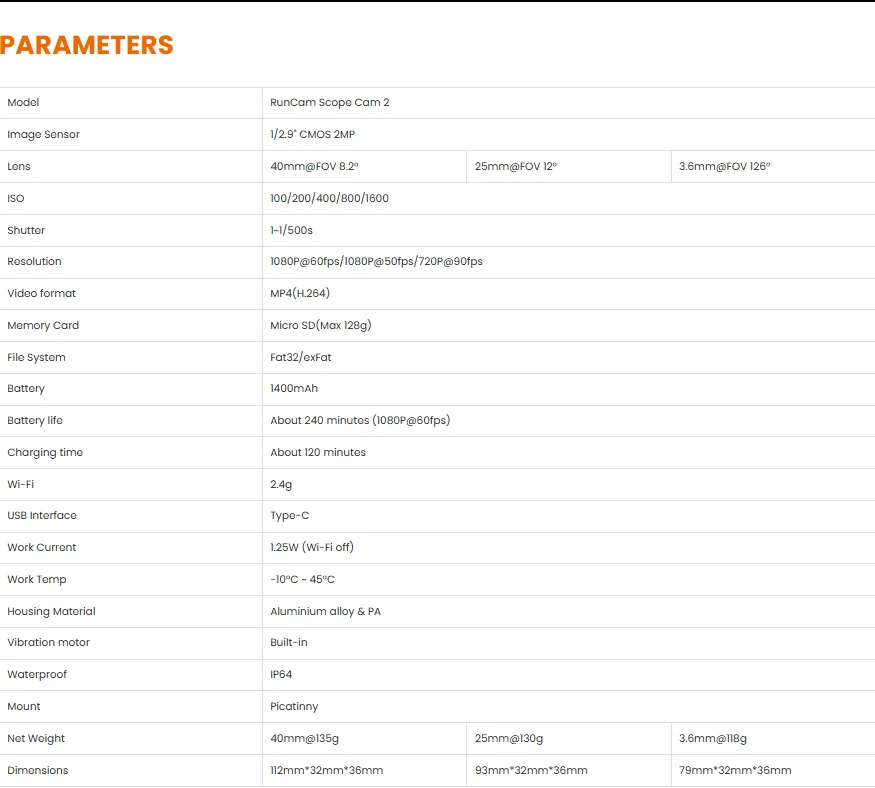Viewport: 875px width, 788px height.
Task: Click the 25mm@FOV 12° lens cell
Action: pos(516,166)
